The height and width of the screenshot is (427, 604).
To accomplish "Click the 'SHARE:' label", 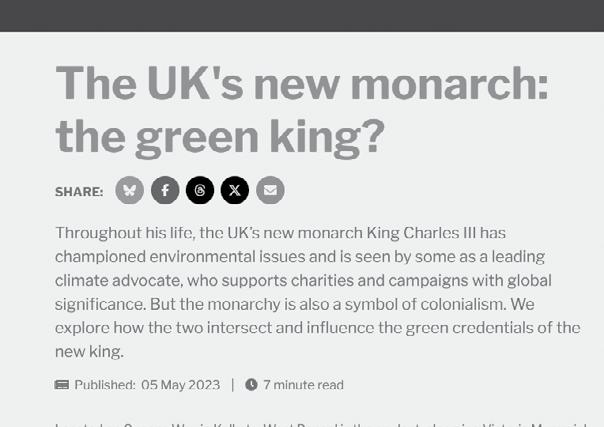I will (79, 192).
